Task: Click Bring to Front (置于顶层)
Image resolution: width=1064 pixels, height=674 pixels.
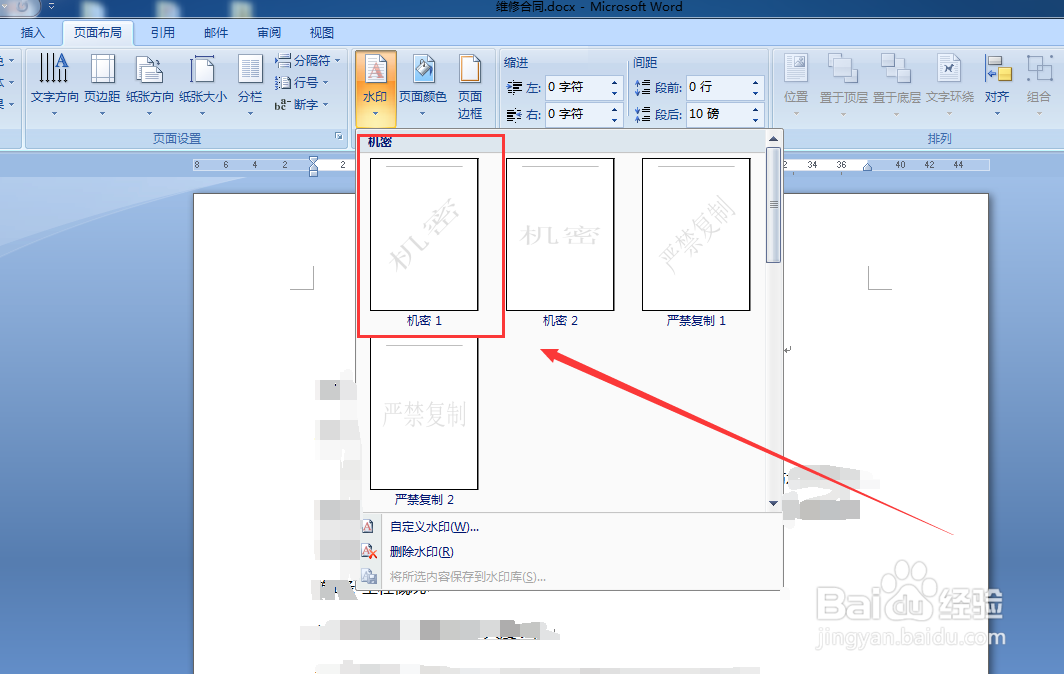Action: (843, 84)
